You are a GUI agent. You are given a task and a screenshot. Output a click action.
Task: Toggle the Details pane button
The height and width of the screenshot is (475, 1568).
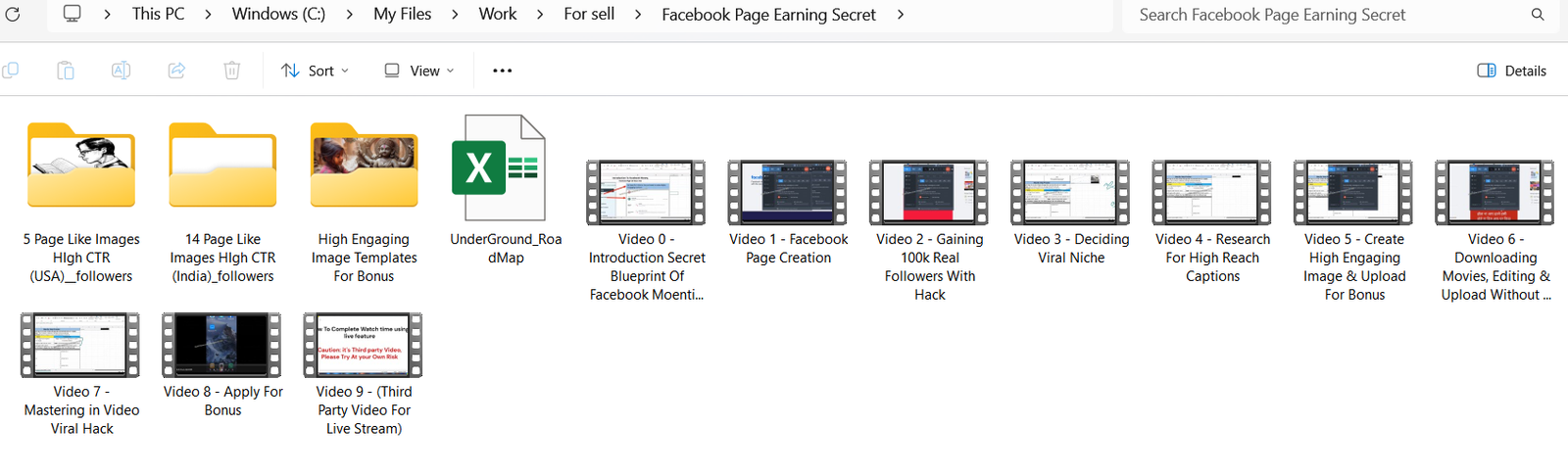pos(1511,71)
